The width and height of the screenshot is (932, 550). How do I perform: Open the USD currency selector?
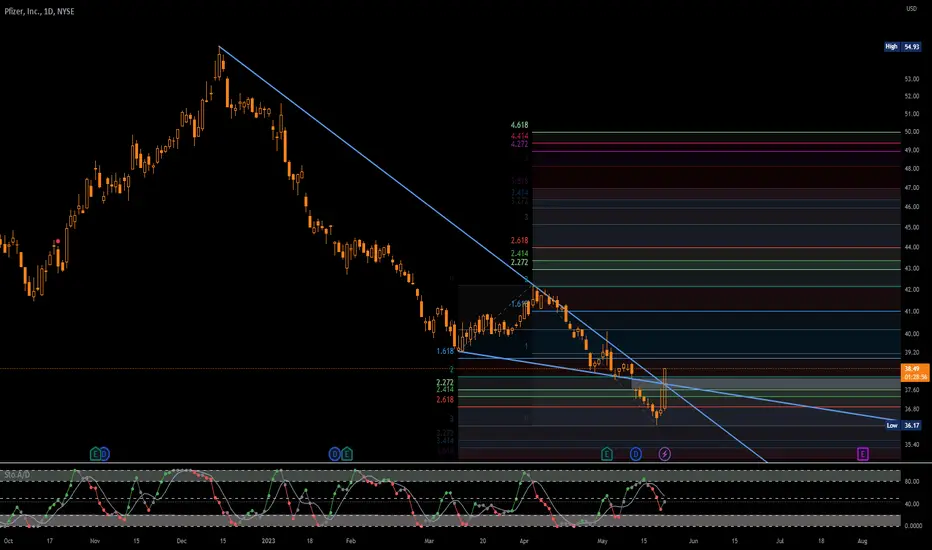(911, 8)
